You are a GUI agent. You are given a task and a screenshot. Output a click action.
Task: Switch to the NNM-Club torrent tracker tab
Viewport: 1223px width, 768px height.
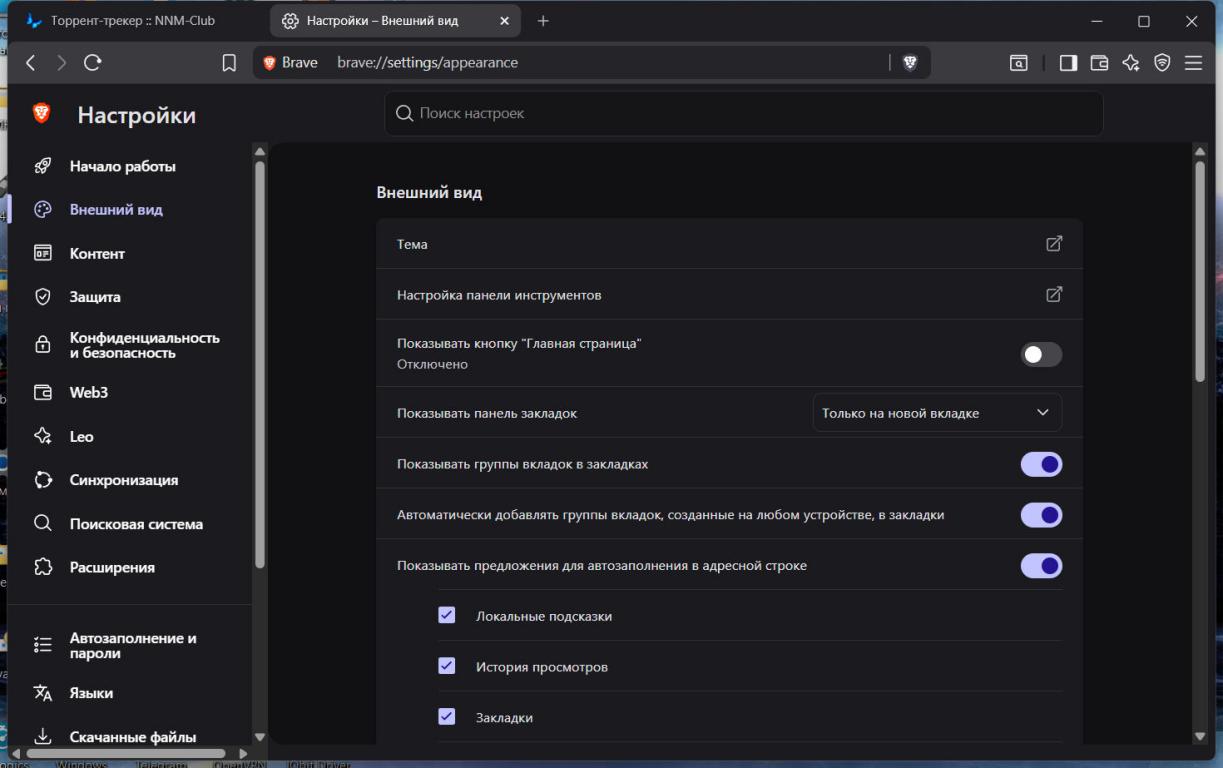click(133, 20)
